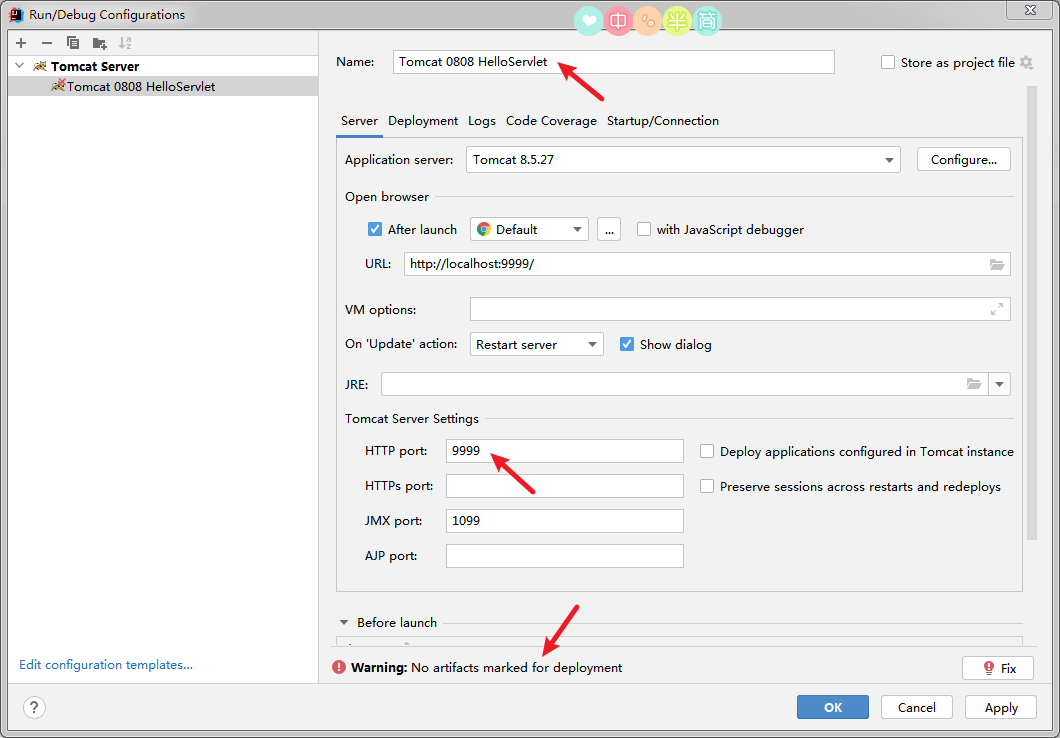Switch to the Server tab

(359, 121)
